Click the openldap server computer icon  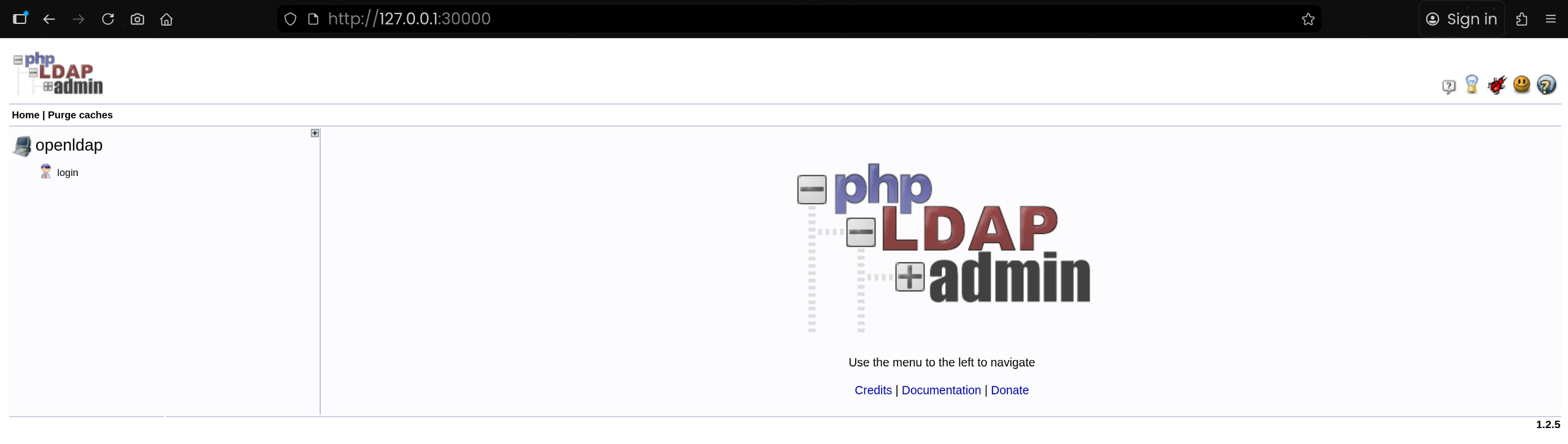tap(22, 146)
